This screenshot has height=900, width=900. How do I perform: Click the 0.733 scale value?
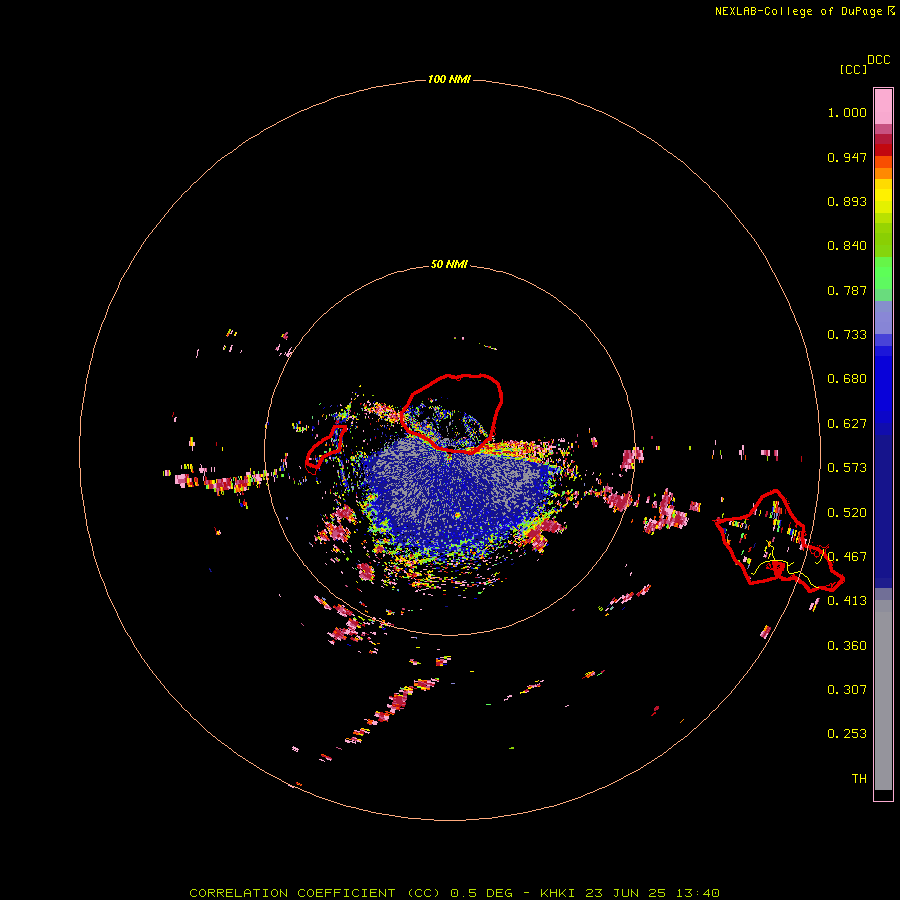847,335
